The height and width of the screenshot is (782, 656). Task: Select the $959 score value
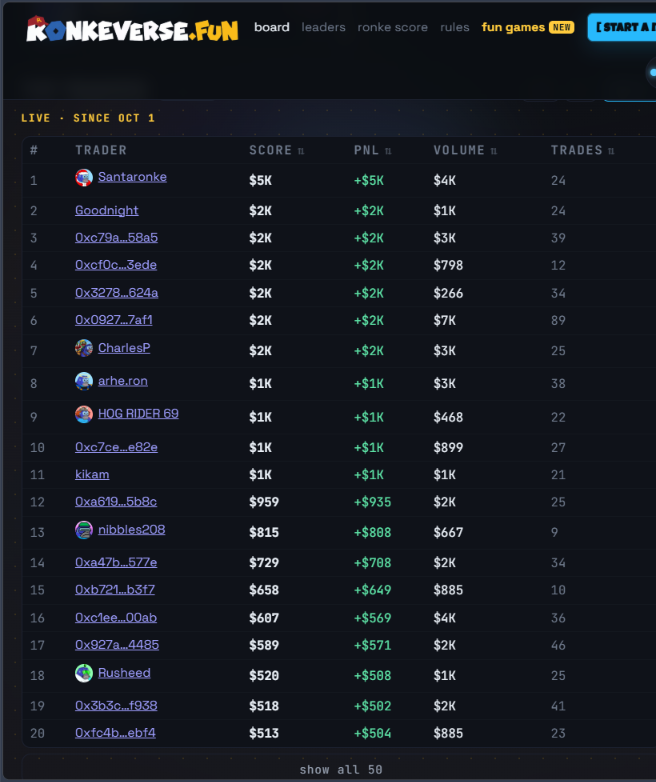tap(264, 502)
